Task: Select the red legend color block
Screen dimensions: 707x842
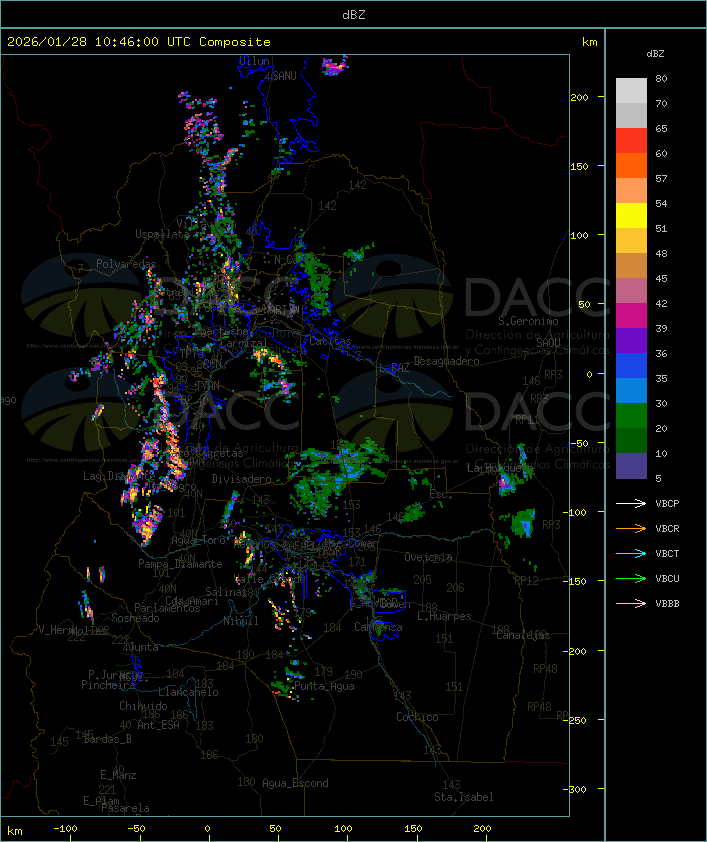Action: pos(631,140)
